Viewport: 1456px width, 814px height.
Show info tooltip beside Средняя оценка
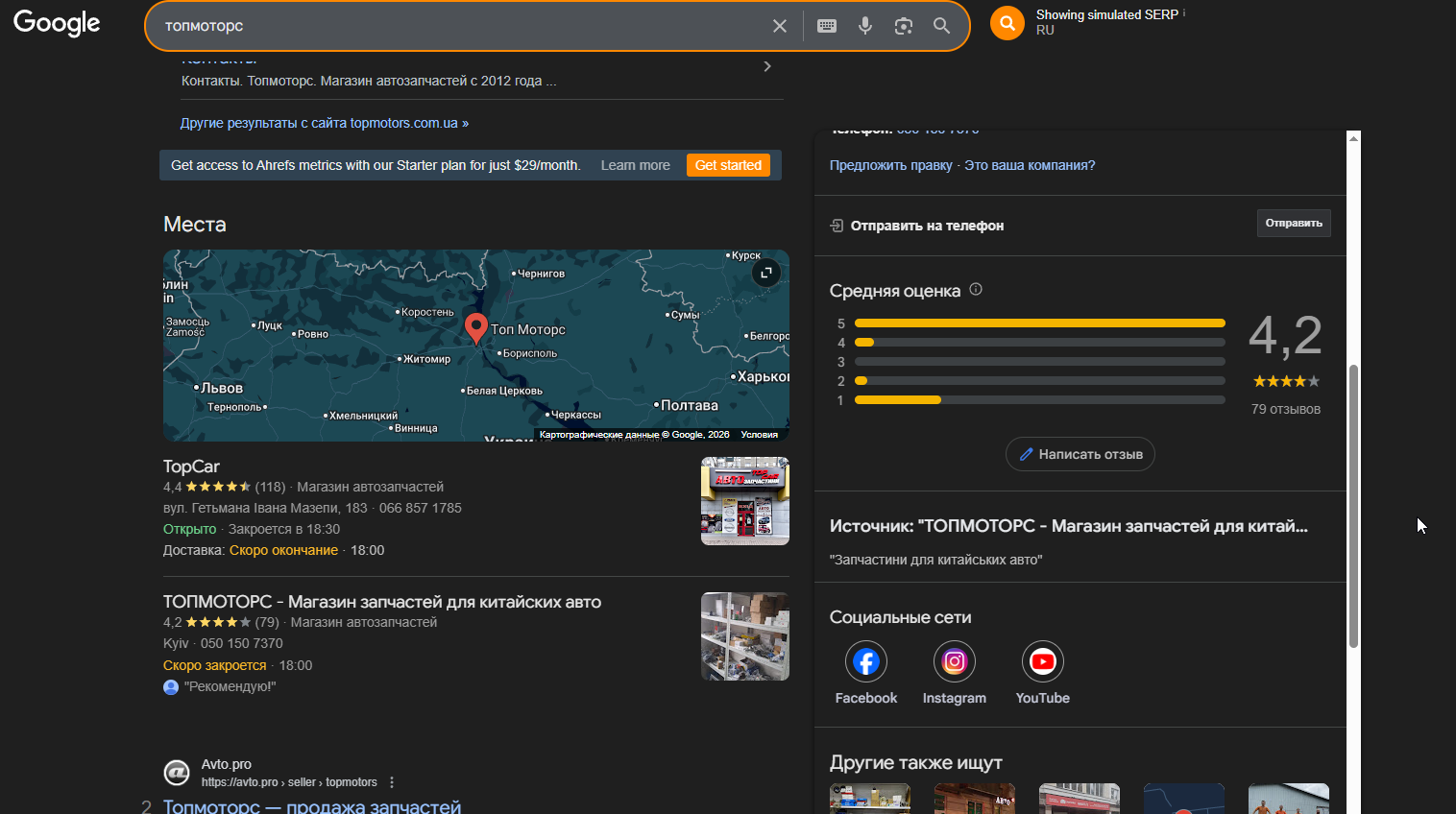pos(976,290)
